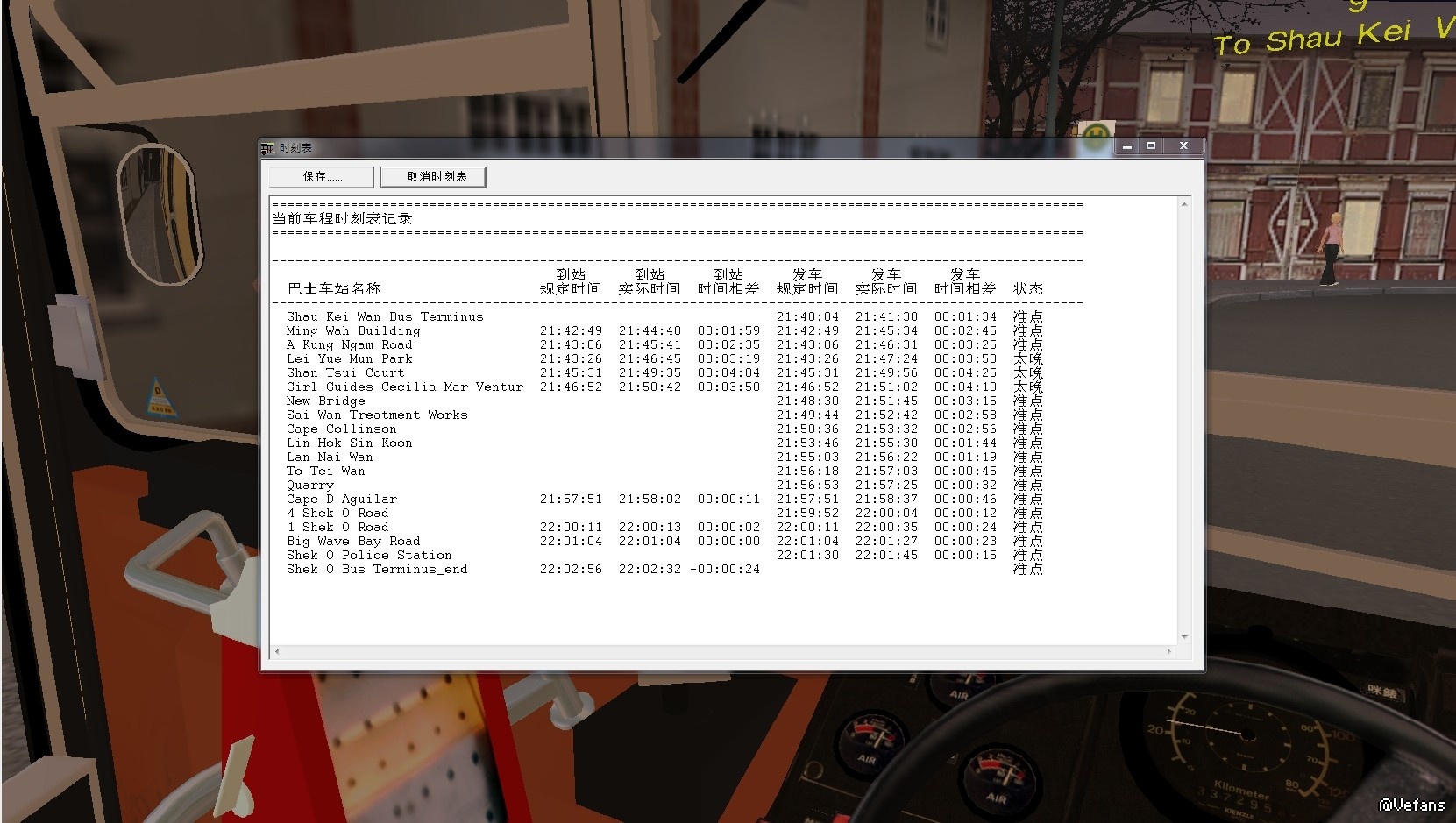The image size is (1456, 823).
Task: Select the Big Wave Bay Road station
Action: tap(353, 541)
